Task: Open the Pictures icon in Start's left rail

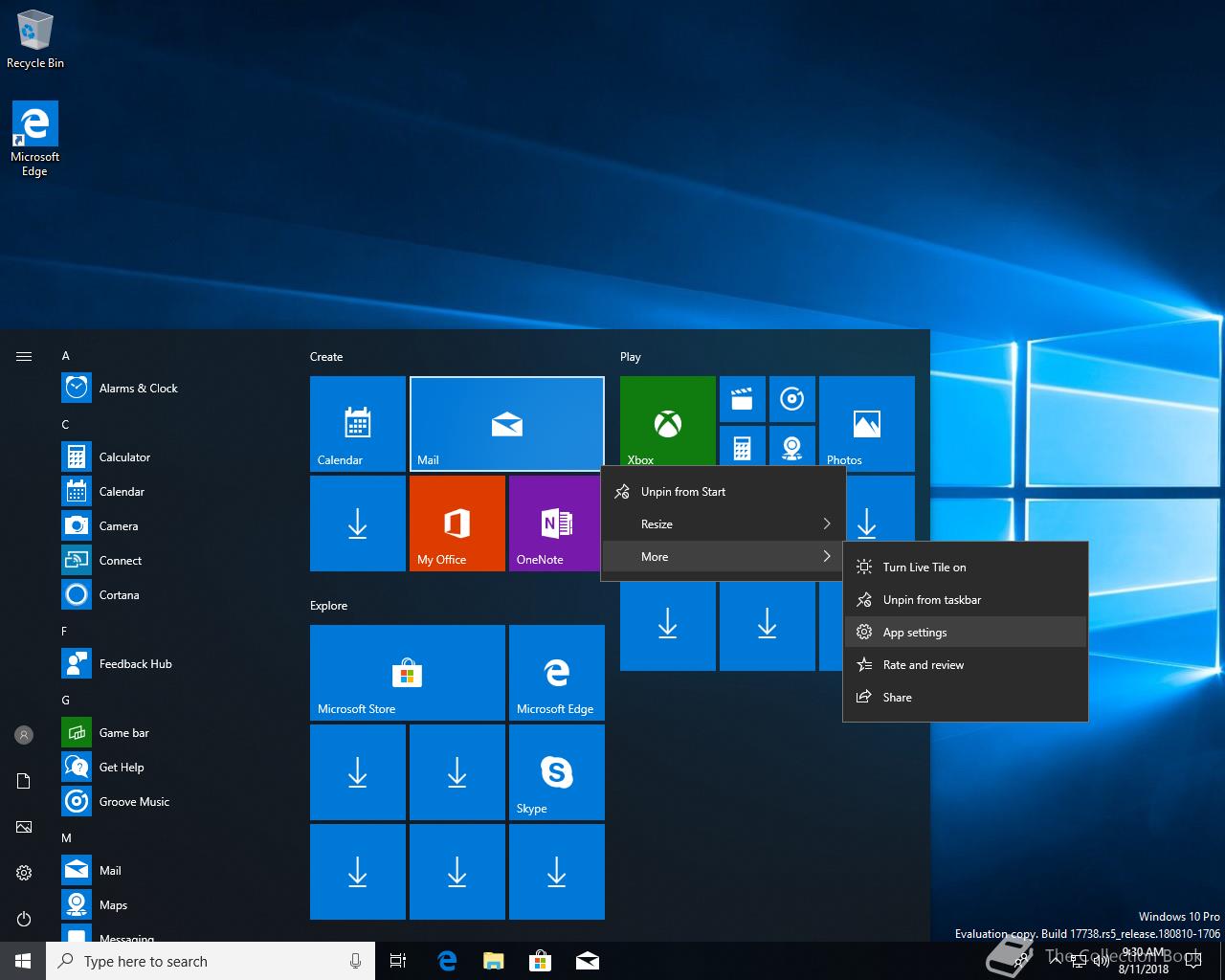Action: point(24,827)
